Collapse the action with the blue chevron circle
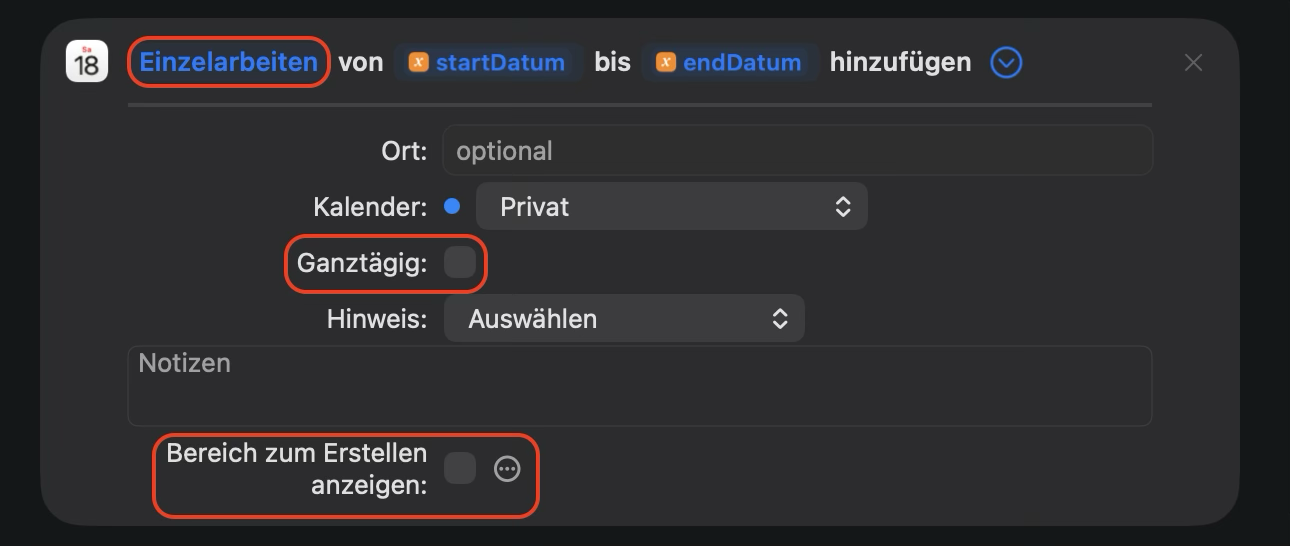 [1006, 63]
